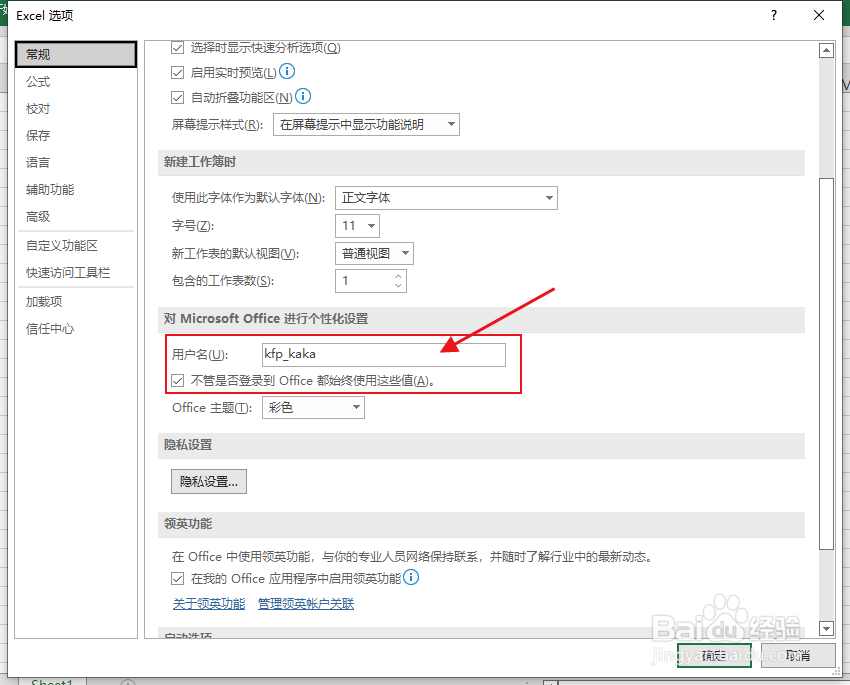Click the vertical scrollbar thumb

point(826,364)
